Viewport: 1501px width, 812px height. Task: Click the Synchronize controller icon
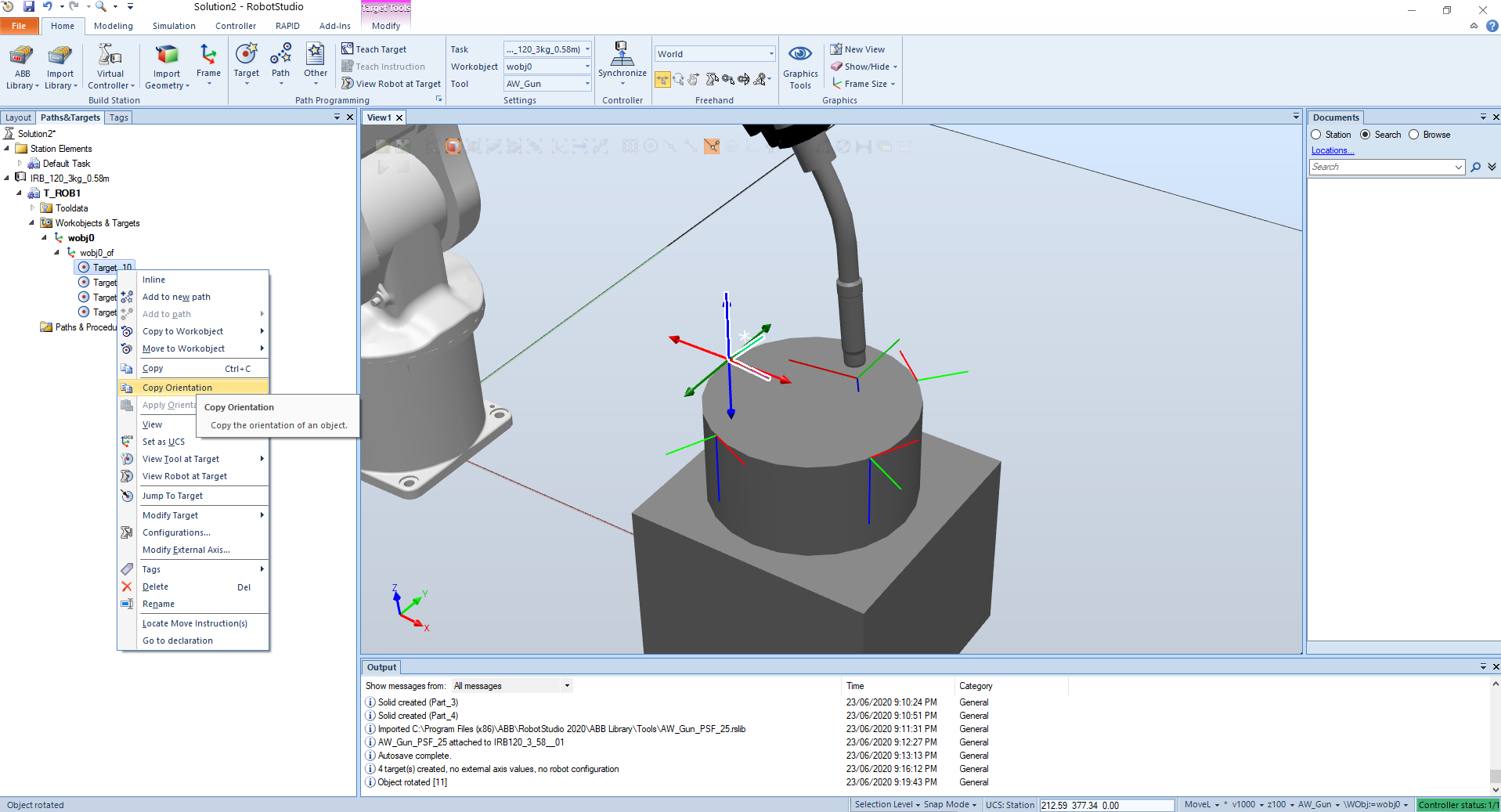click(x=622, y=61)
